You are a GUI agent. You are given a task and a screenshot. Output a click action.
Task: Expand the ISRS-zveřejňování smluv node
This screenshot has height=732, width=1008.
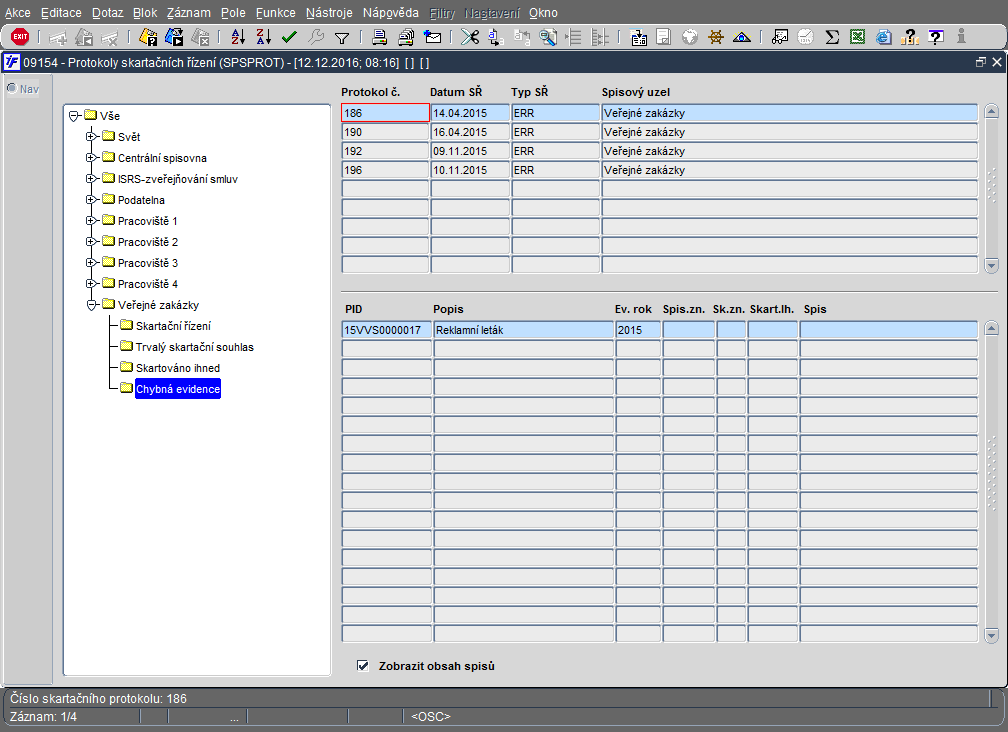coord(91,179)
